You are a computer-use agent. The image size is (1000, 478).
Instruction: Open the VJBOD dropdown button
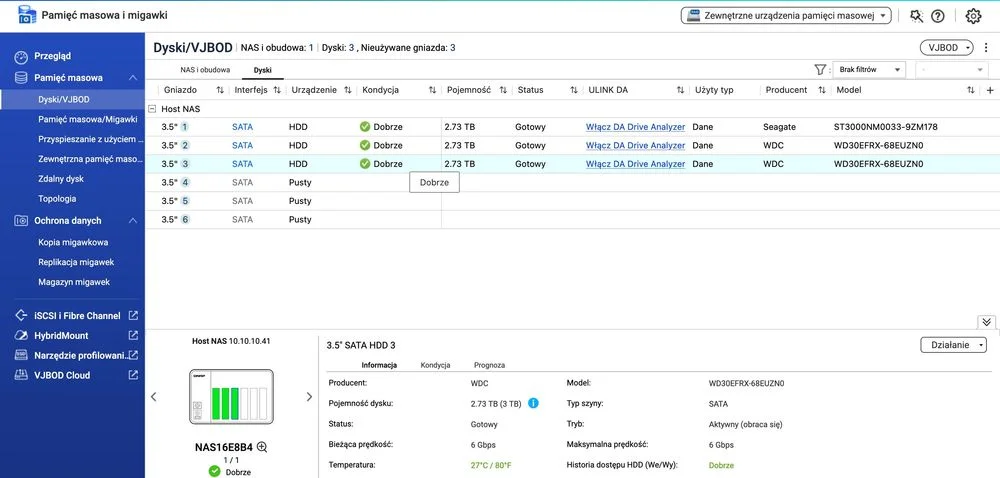pyautogui.click(x=946, y=47)
